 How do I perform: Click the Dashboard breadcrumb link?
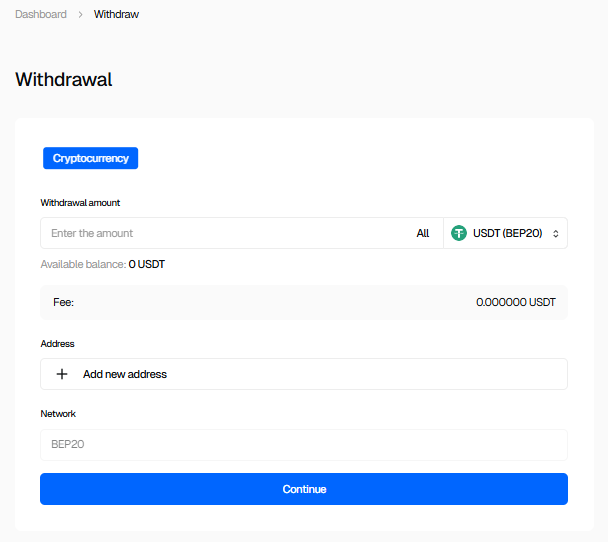point(41,15)
